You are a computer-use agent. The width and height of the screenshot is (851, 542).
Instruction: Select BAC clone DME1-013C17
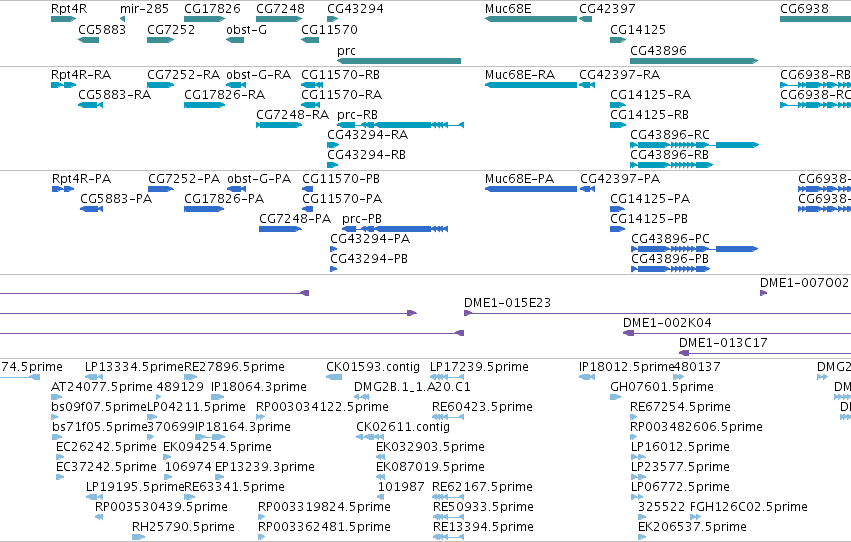click(x=723, y=343)
